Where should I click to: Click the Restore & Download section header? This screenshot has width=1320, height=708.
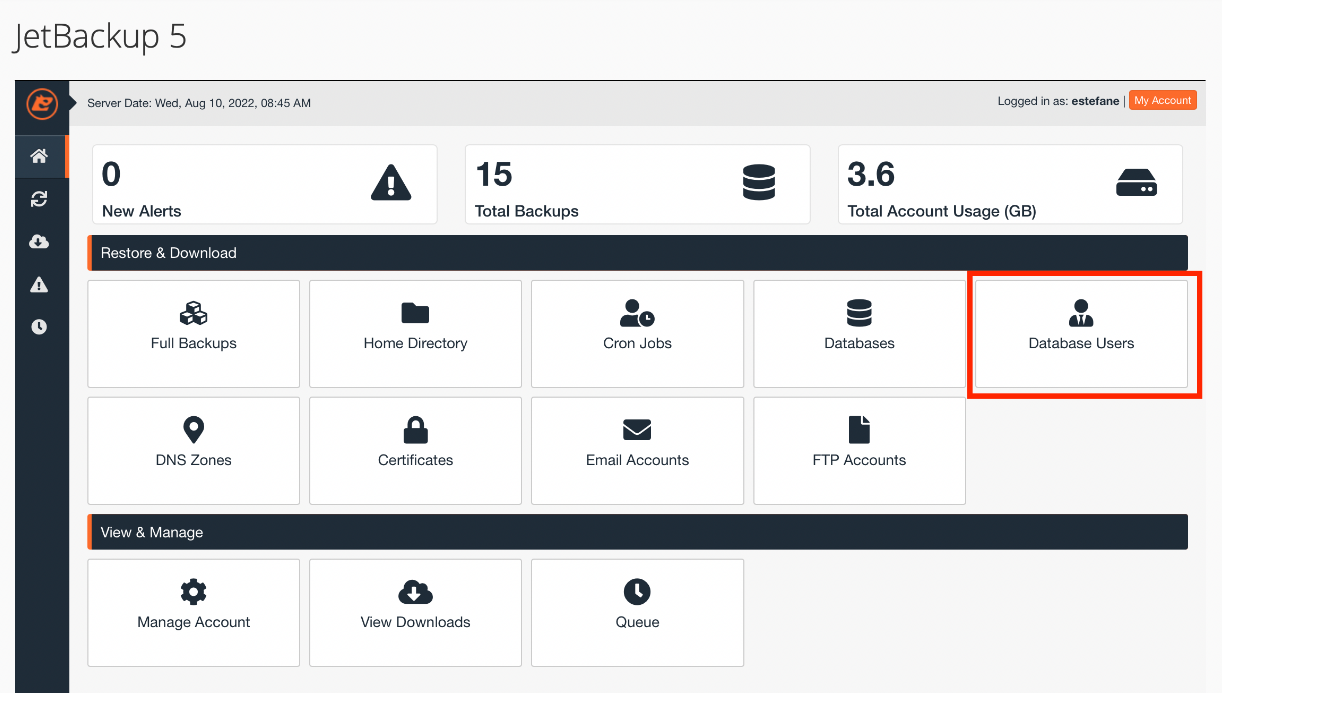tap(638, 253)
